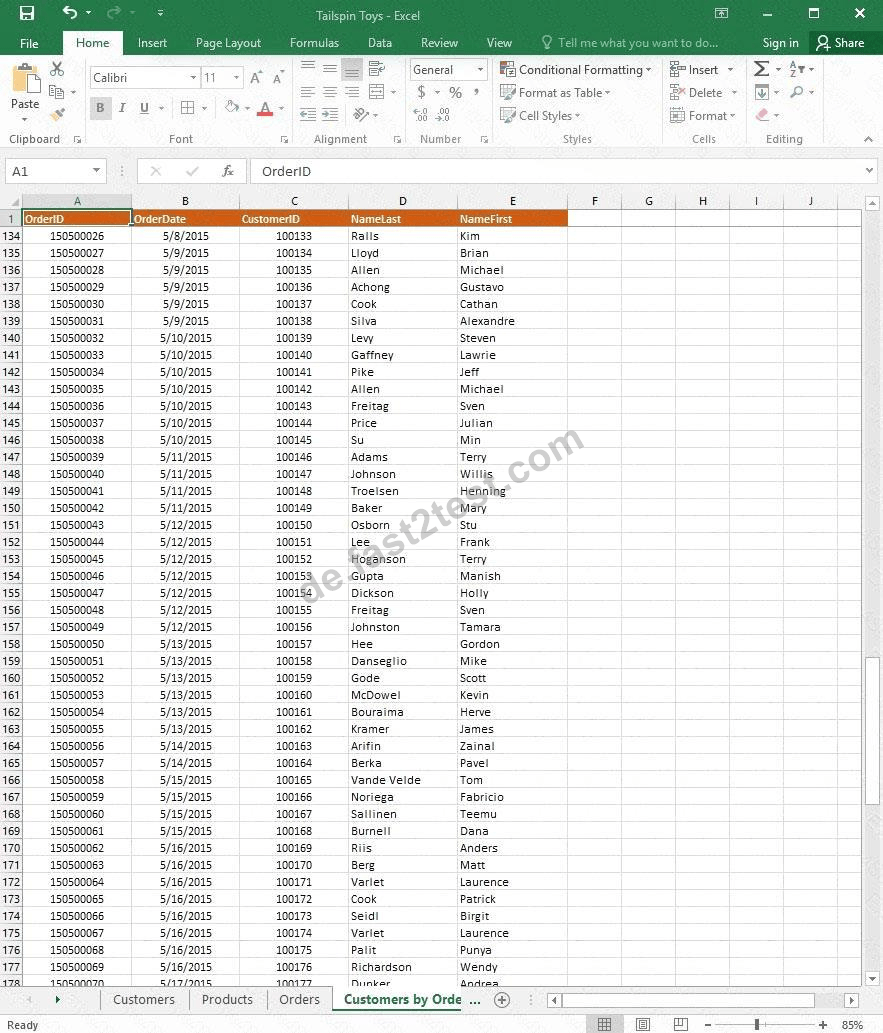
Task: Click the AutoSum sigma icon
Action: point(761,69)
